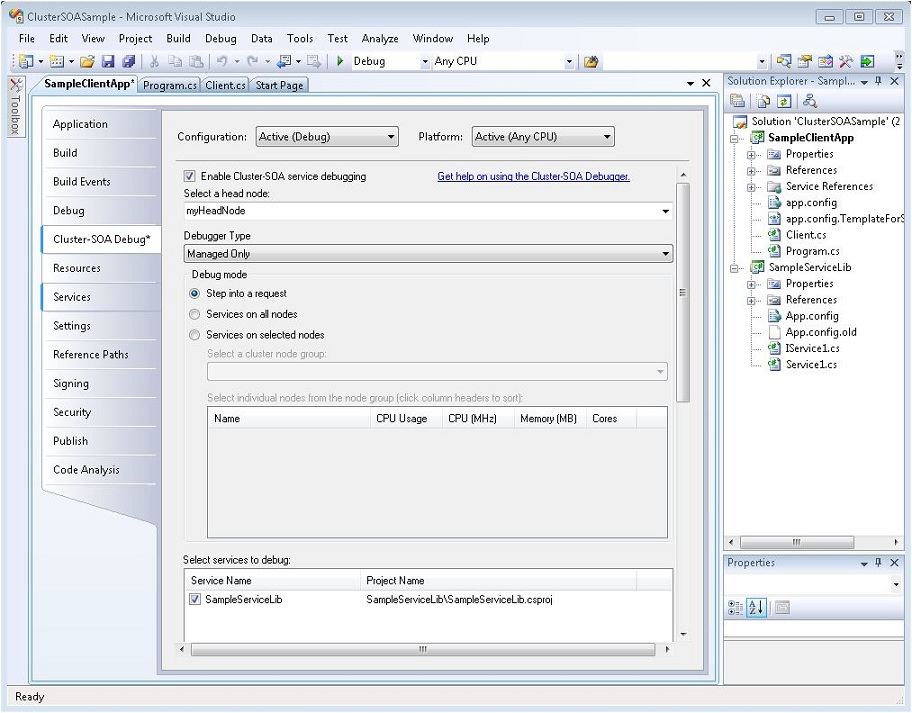Open the Analyze menu
The width and height of the screenshot is (912, 713).
(380, 38)
